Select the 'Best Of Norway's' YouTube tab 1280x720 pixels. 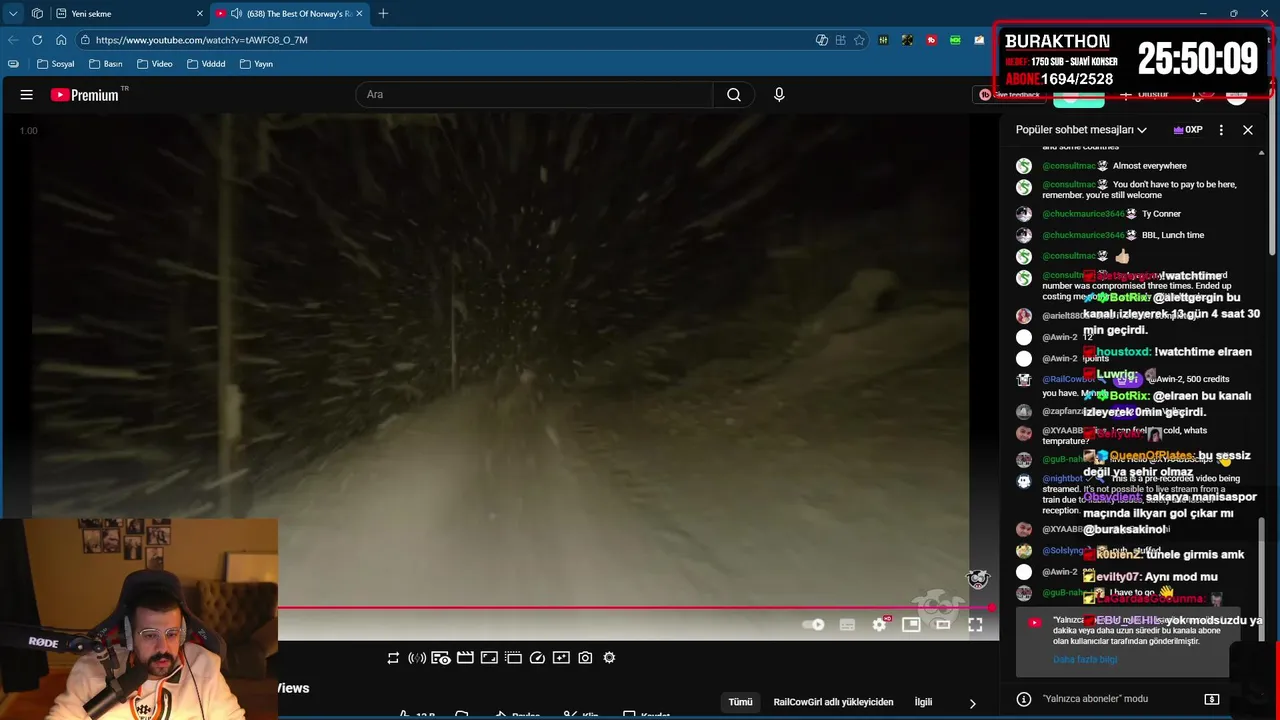click(x=290, y=14)
